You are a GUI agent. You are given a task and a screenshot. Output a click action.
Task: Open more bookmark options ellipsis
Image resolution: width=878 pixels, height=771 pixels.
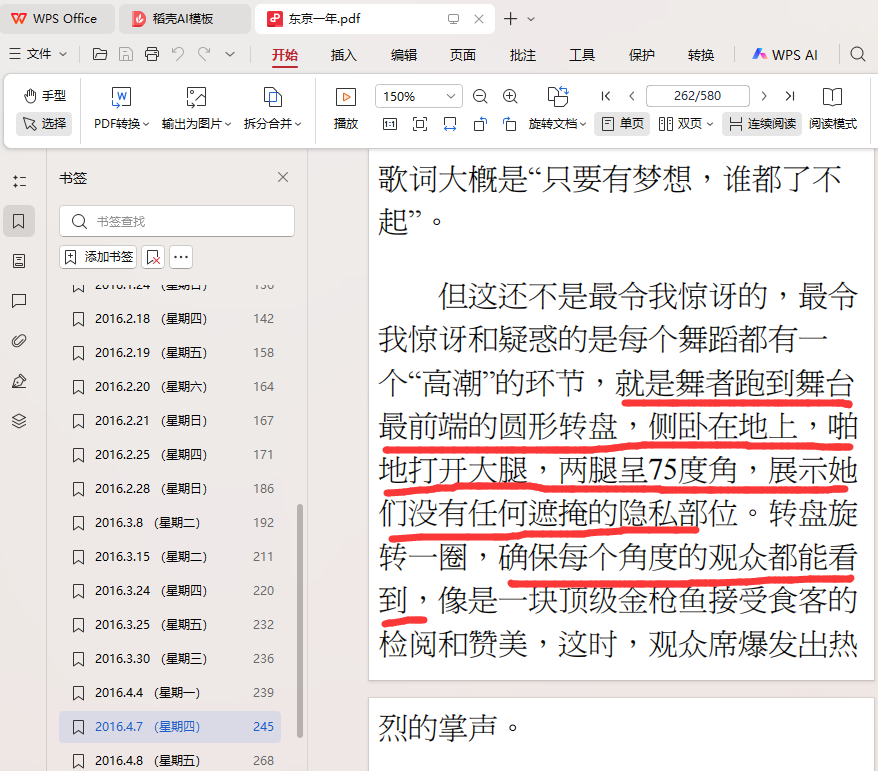pyautogui.click(x=181, y=257)
